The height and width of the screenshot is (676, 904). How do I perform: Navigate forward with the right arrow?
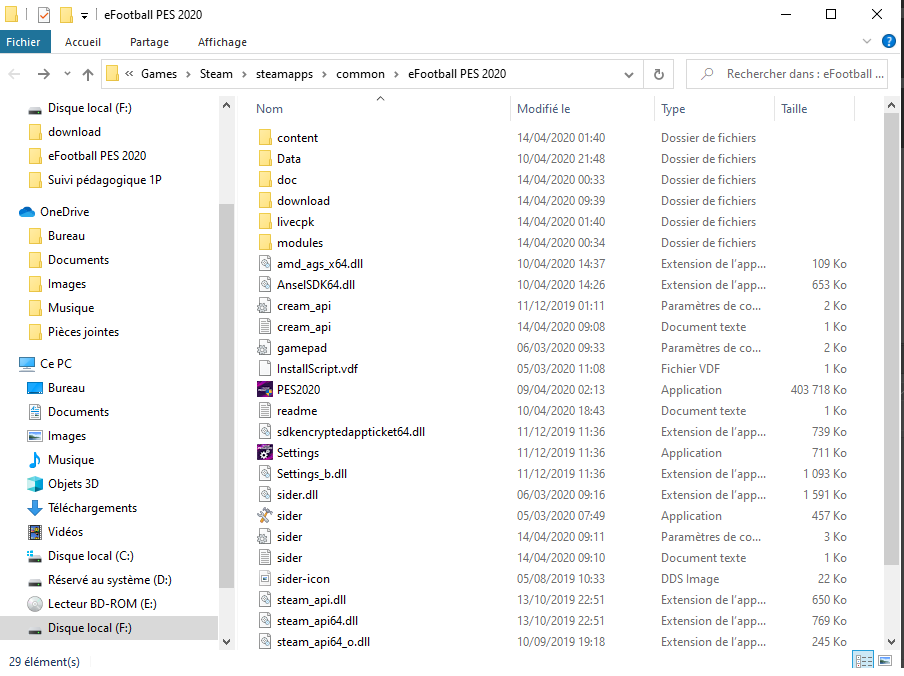(x=43, y=74)
